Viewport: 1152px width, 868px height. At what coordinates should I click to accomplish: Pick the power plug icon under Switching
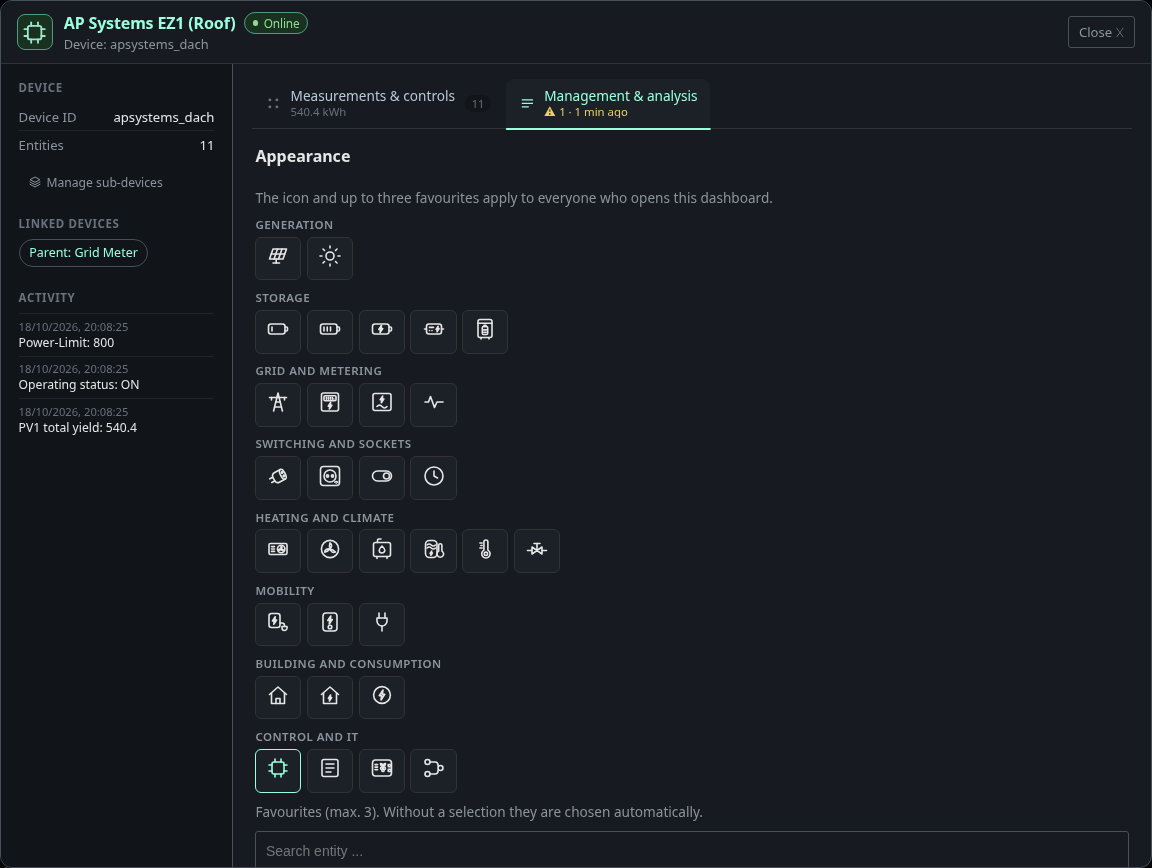click(x=278, y=477)
